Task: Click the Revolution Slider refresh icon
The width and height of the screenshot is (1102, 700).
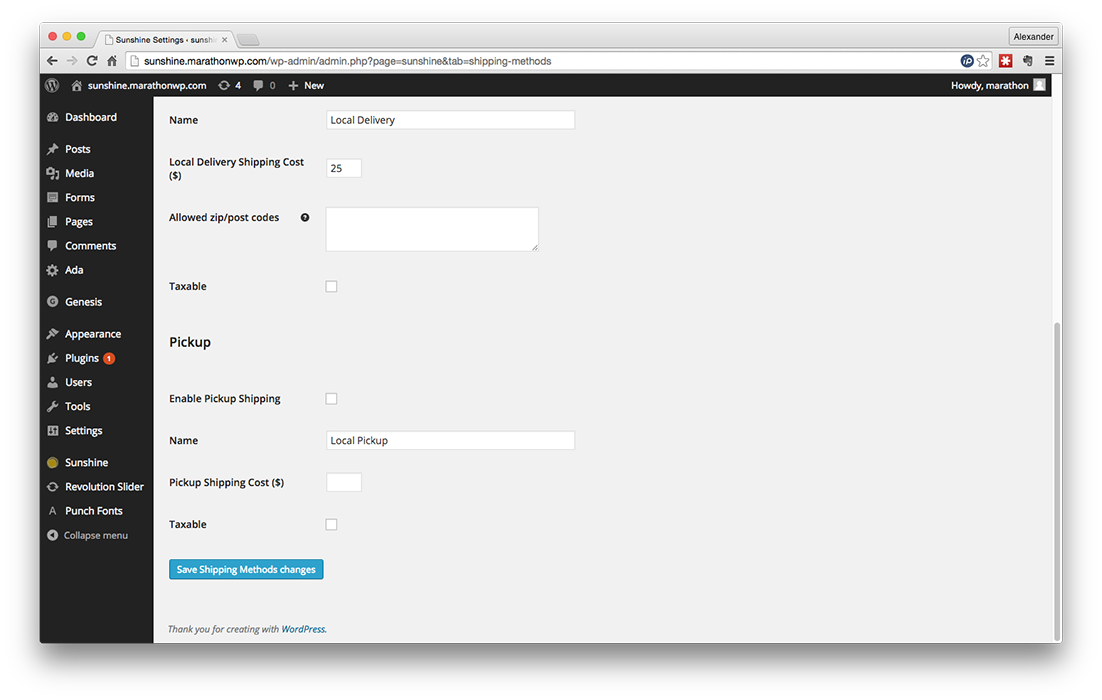Action: pyautogui.click(x=53, y=486)
